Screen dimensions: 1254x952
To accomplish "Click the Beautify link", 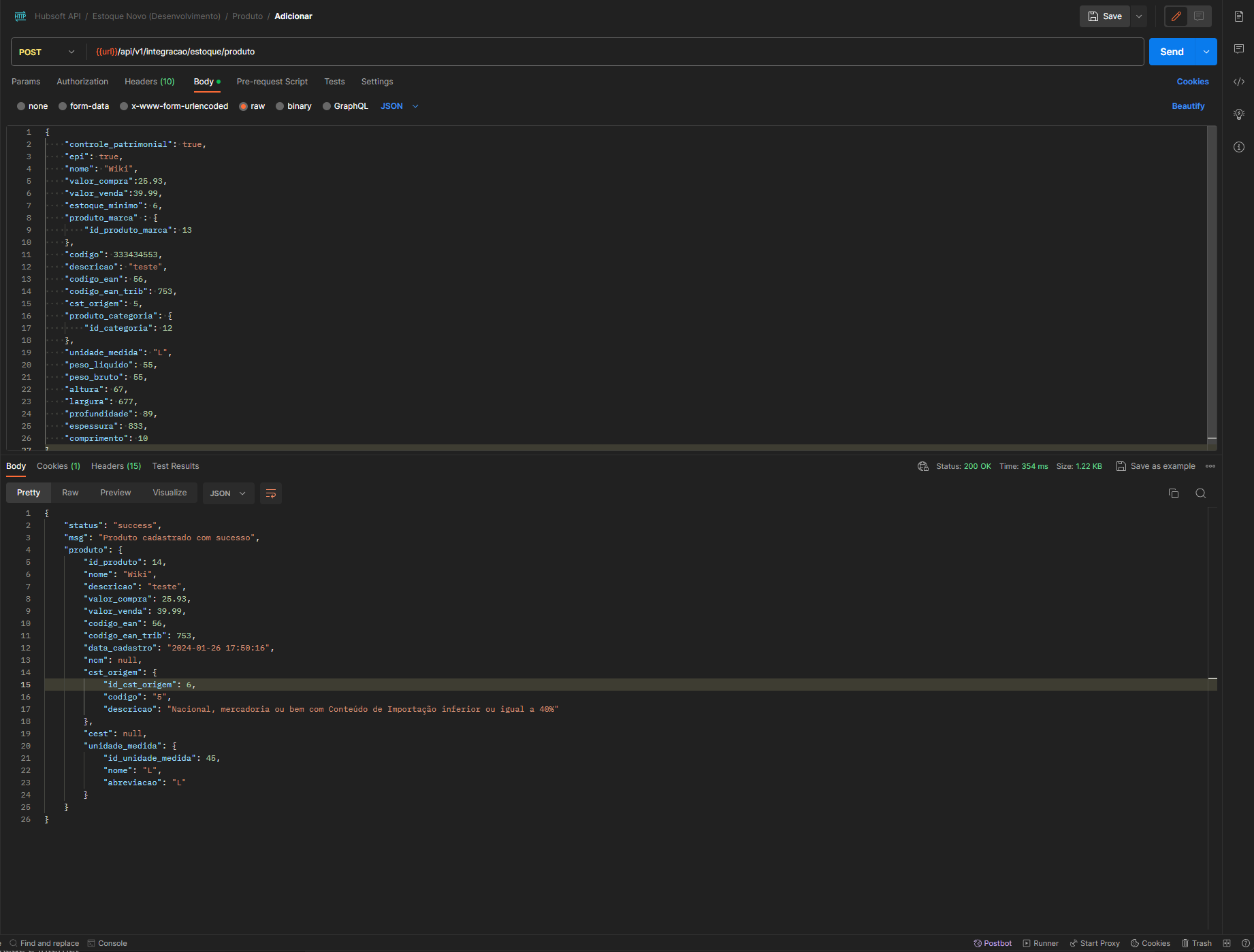I will 1188,106.
